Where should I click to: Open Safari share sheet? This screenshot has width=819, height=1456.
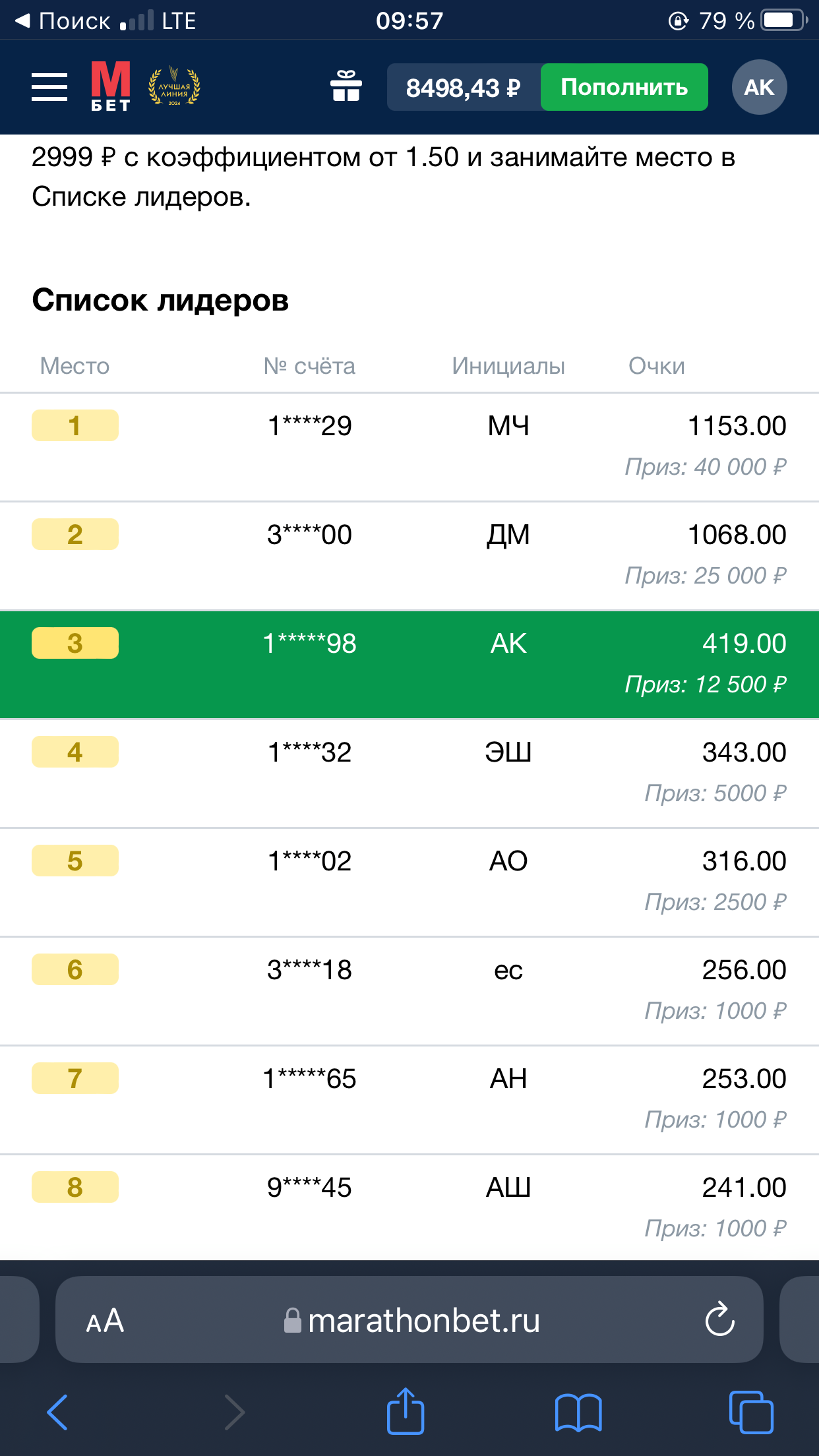405,1412
